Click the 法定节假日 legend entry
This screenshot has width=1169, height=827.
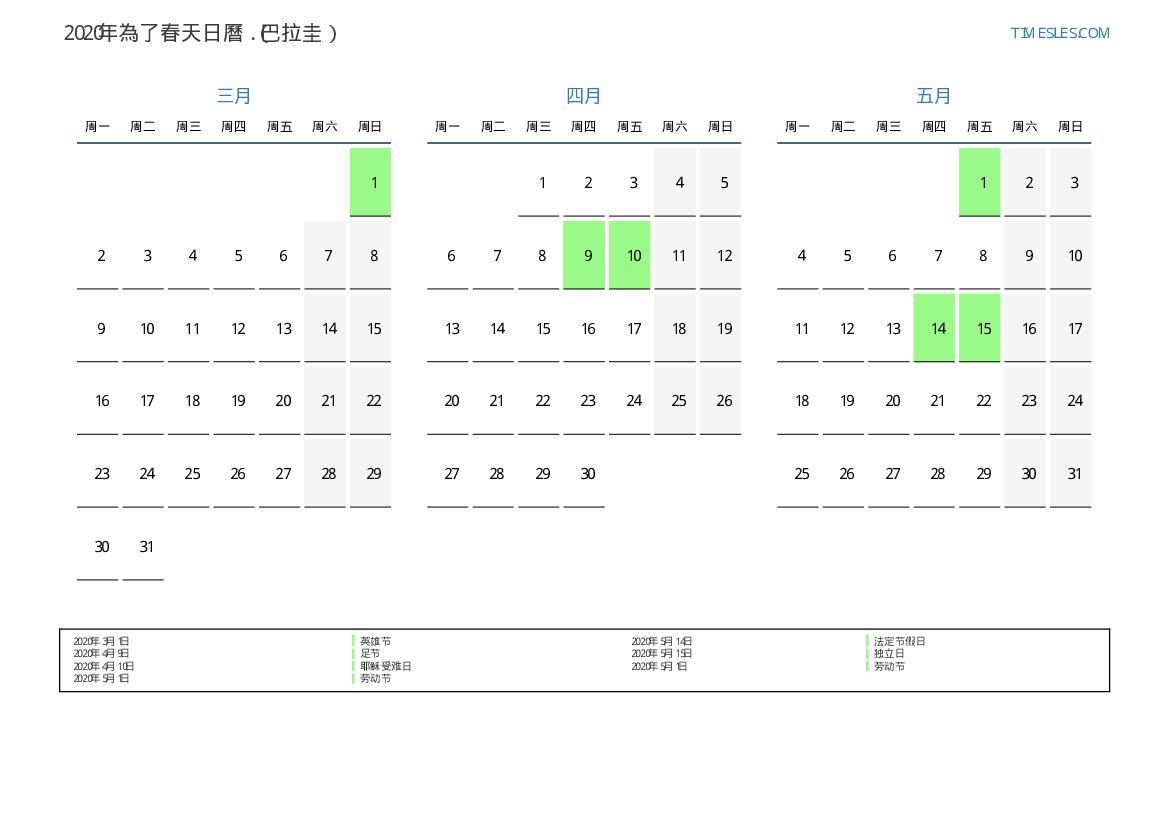click(x=899, y=641)
